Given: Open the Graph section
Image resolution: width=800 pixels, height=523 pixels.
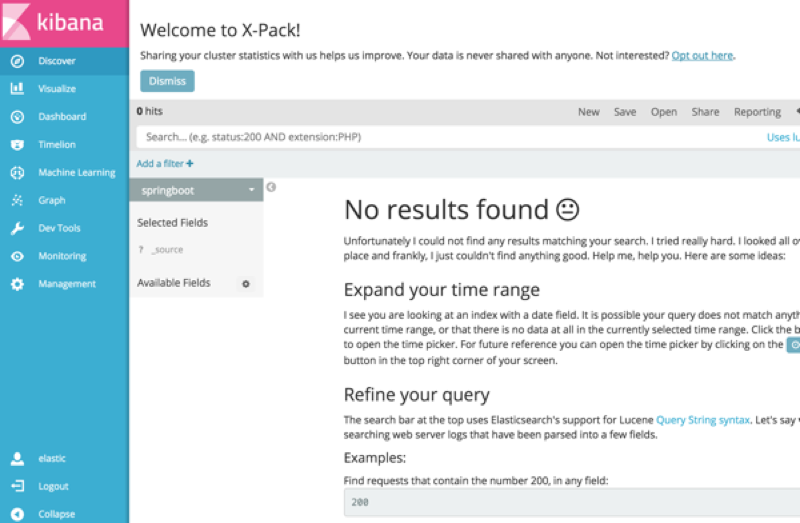Looking at the screenshot, I should (52, 201).
